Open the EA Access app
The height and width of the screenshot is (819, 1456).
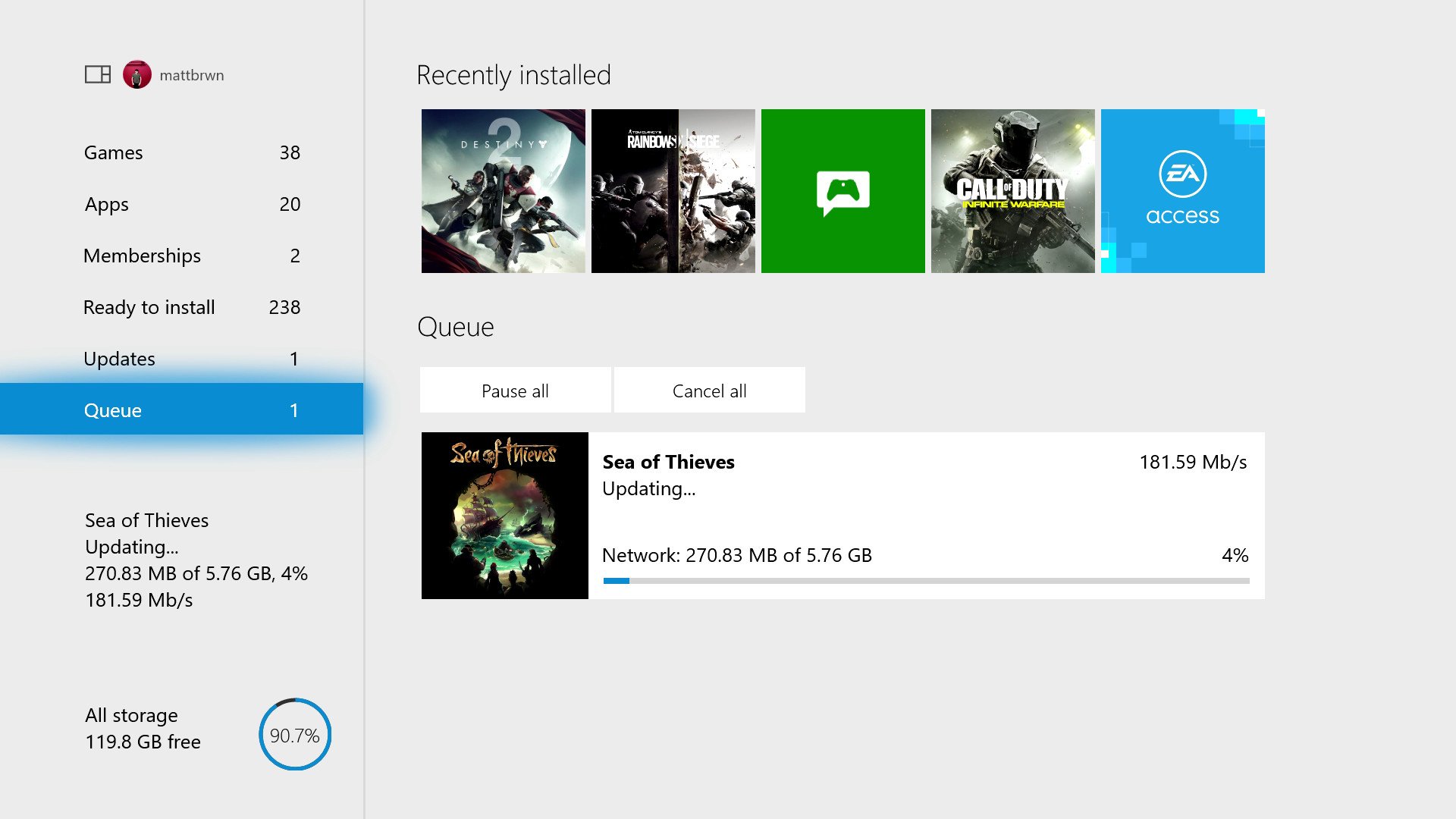tap(1182, 190)
